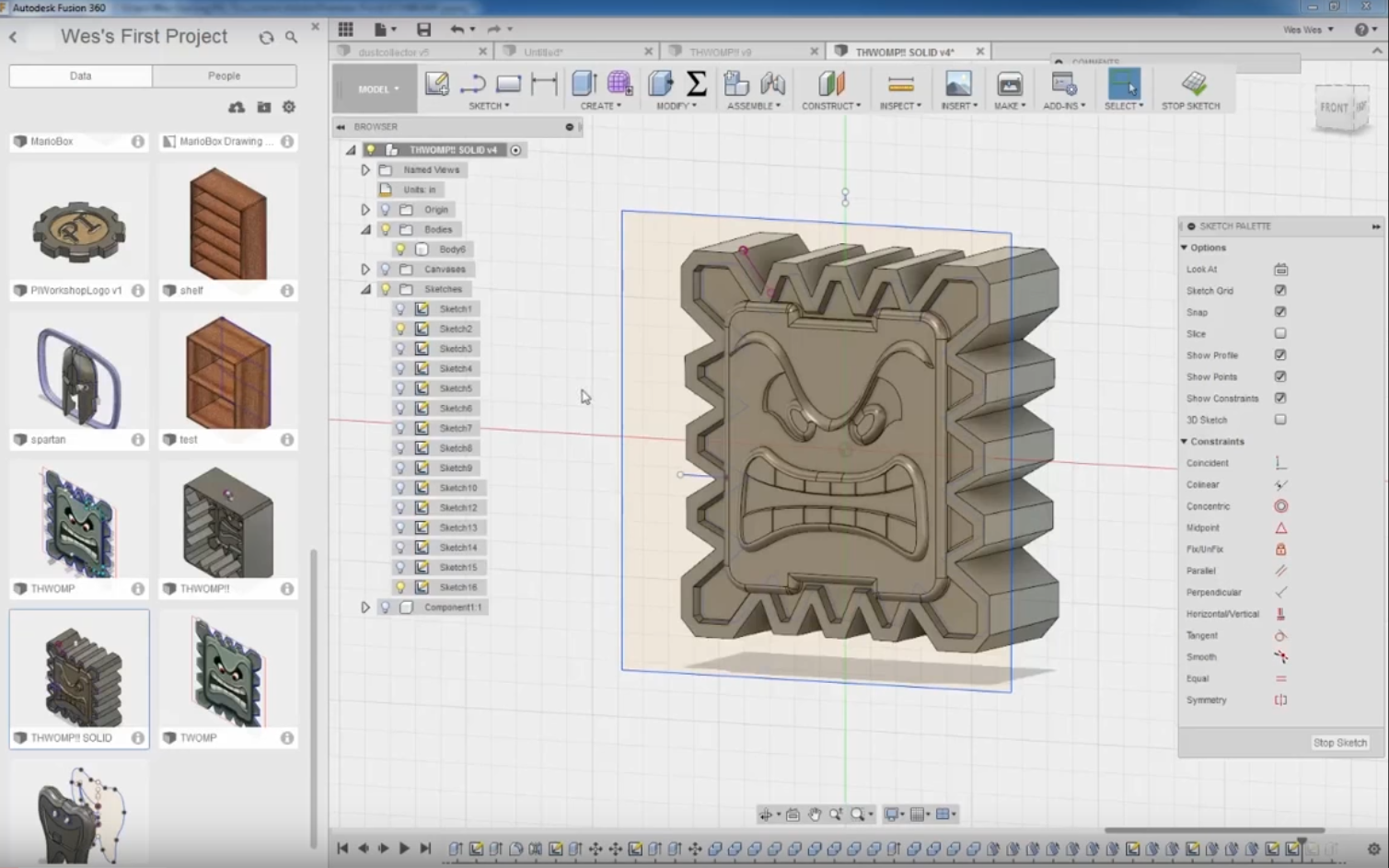The width and height of the screenshot is (1389, 868).
Task: Click the Stop Sketch toolbar icon
Action: point(1193,85)
